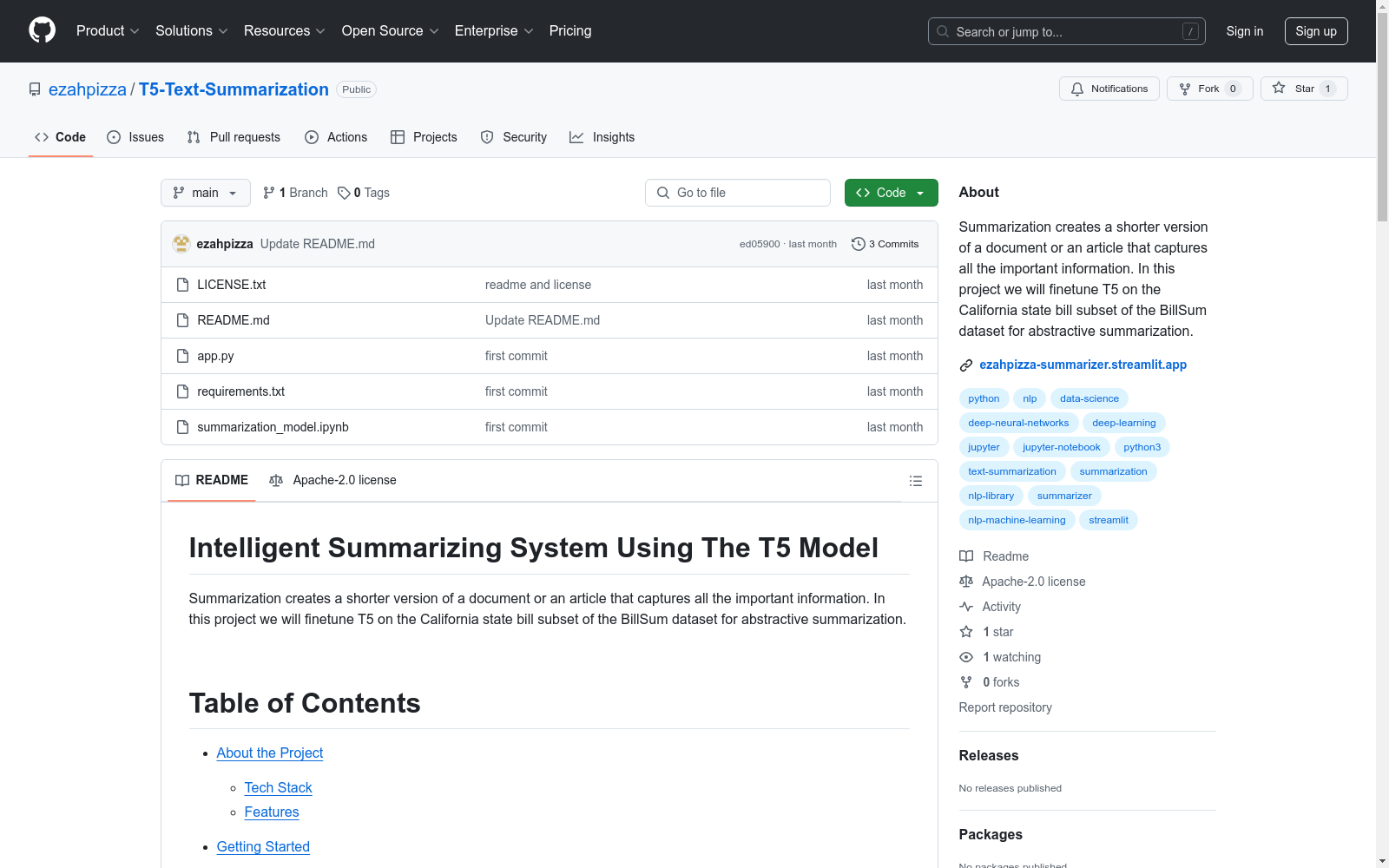1389x868 pixels.
Task: Open the Tech Stack contents link
Action: click(x=278, y=787)
